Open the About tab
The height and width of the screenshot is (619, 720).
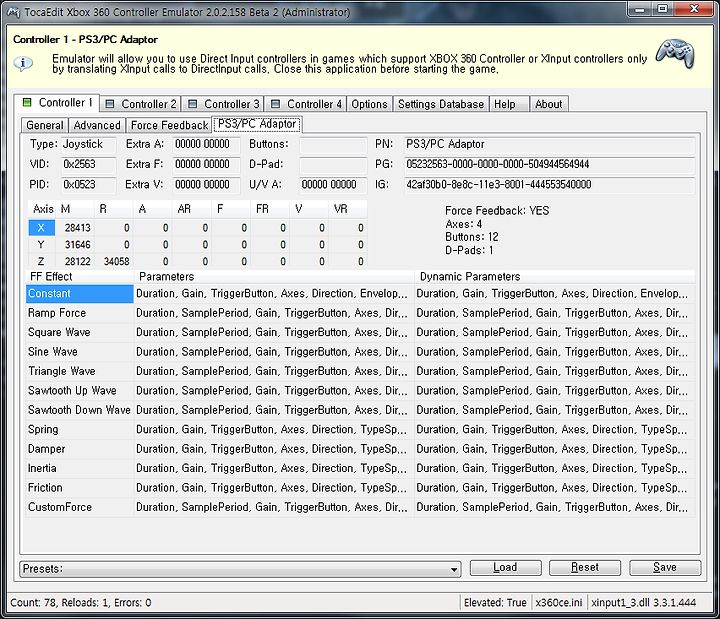coord(549,104)
